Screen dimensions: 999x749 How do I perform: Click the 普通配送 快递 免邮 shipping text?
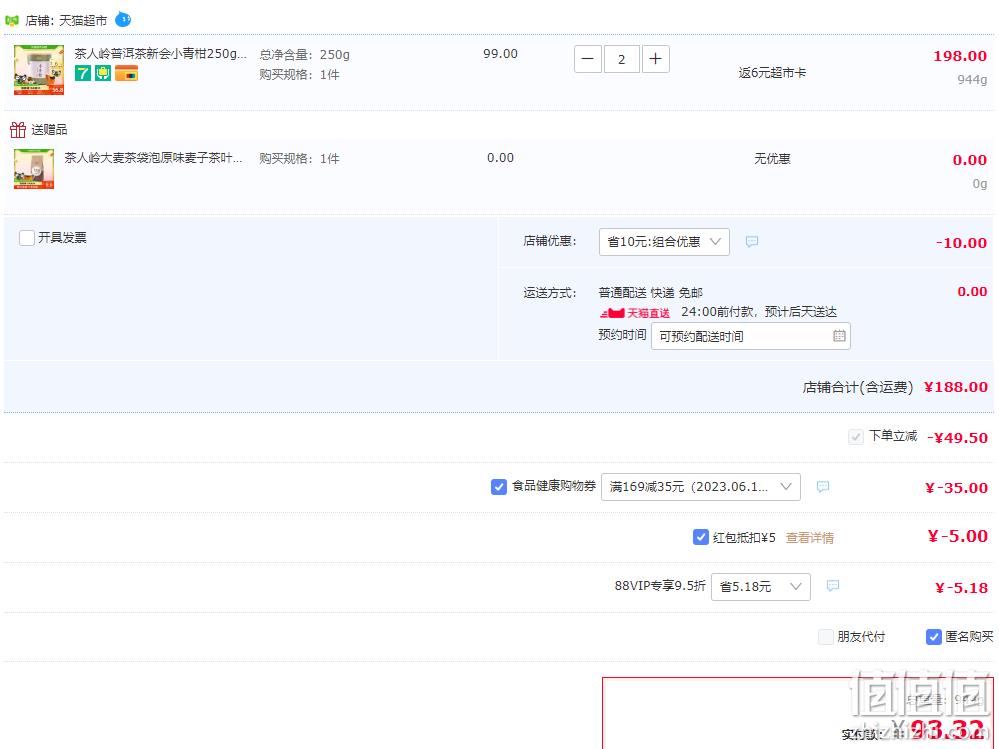(650, 292)
